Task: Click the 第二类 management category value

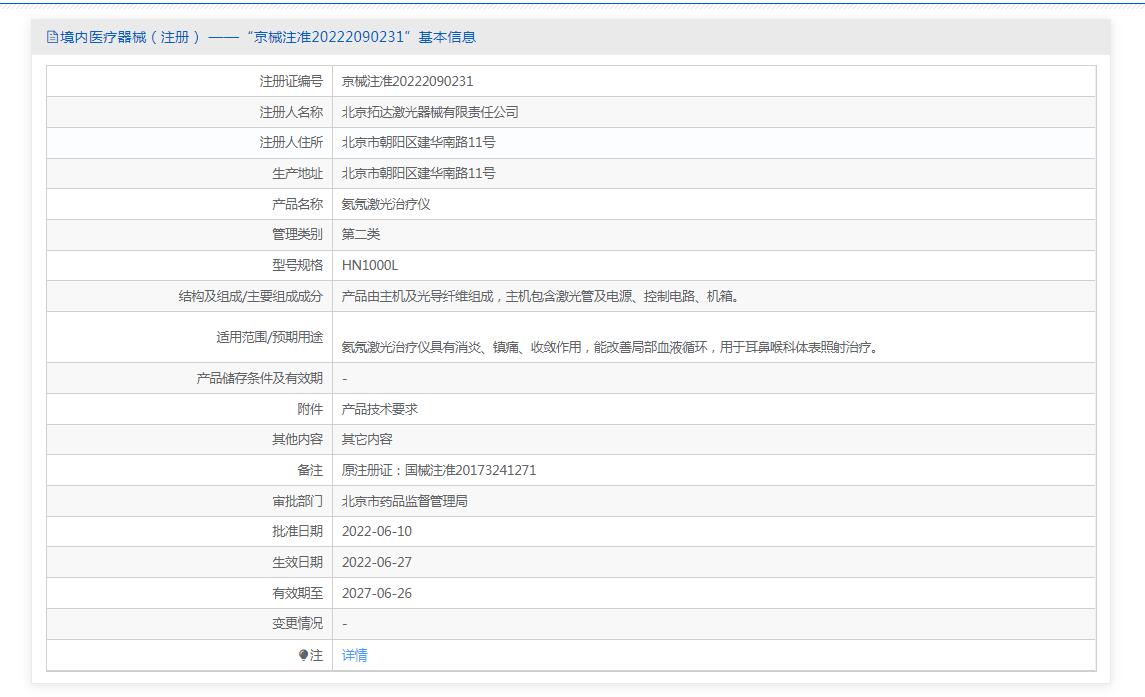Action: [x=361, y=234]
